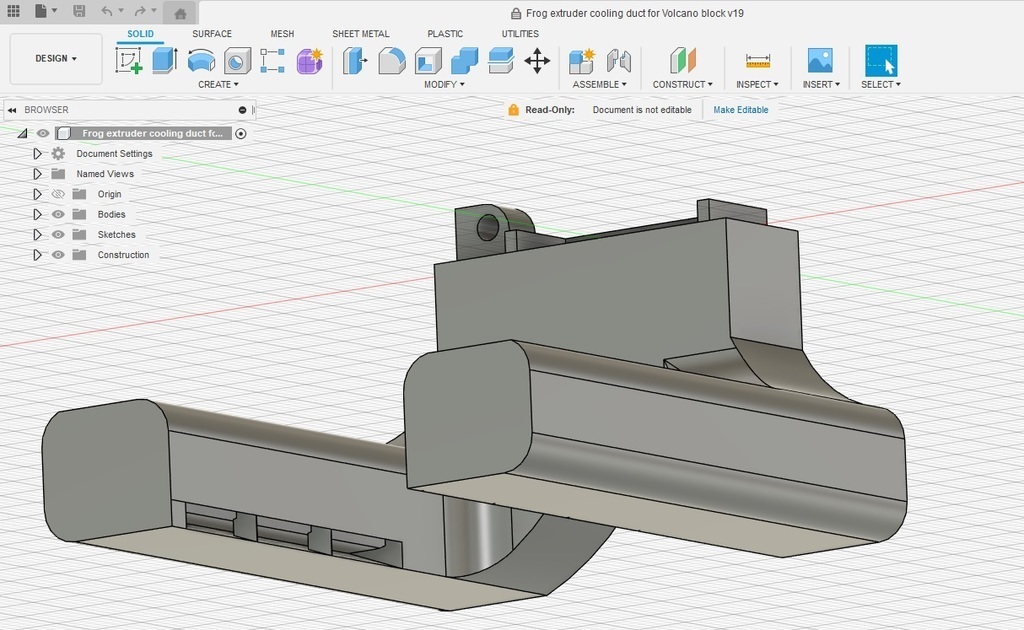This screenshot has height=630, width=1024.
Task: Click the Joint tool icon
Action: click(x=618, y=61)
